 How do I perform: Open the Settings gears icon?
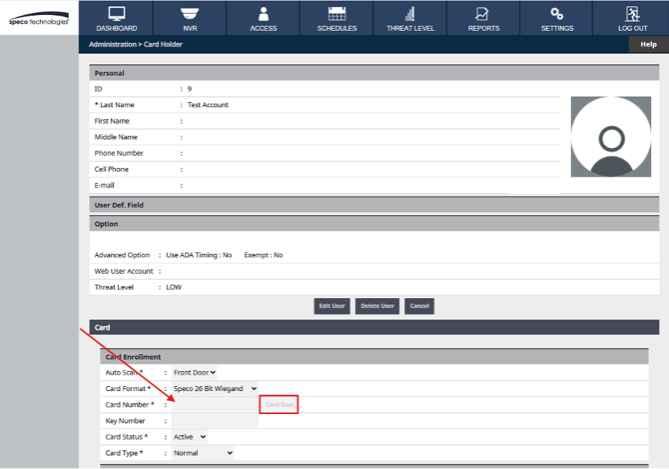coord(557,14)
